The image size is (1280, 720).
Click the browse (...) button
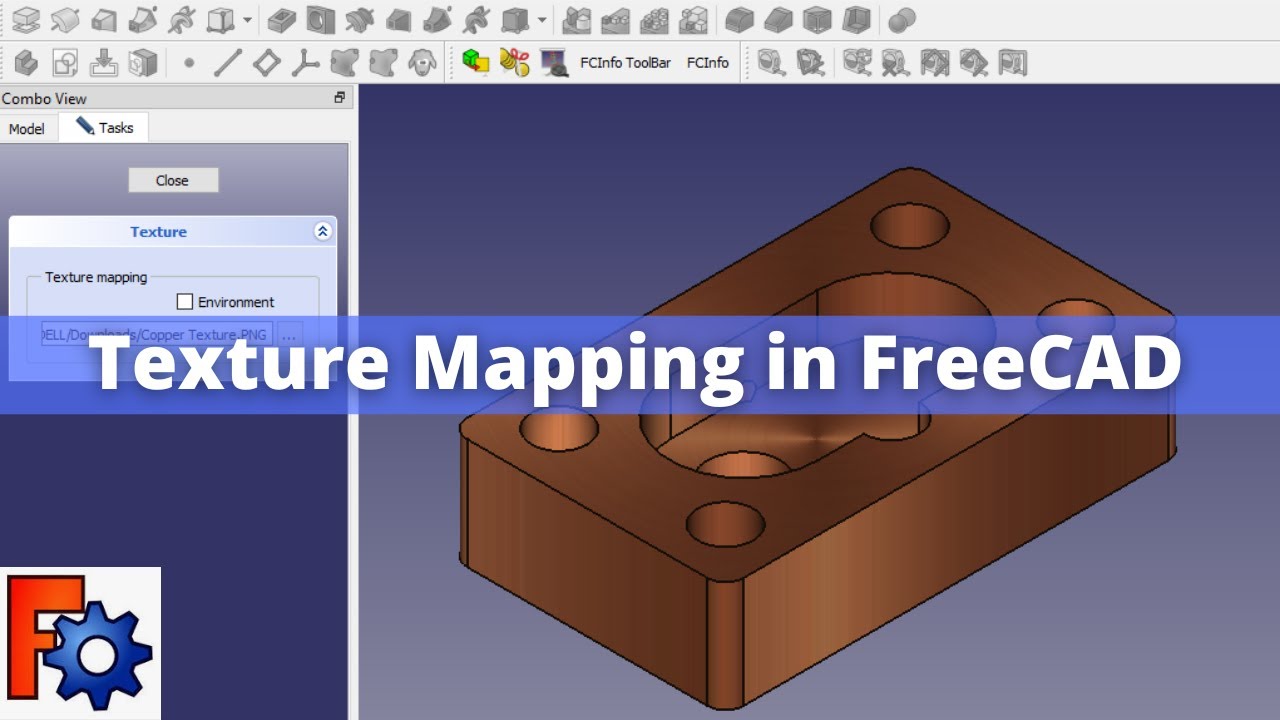coord(289,335)
